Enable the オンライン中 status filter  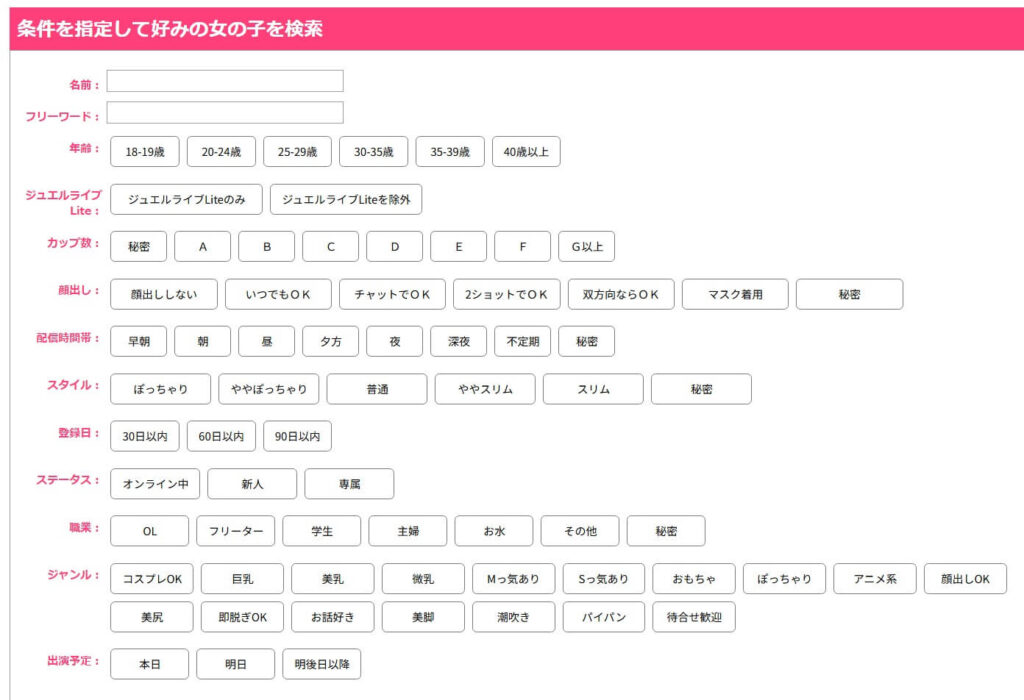[x=155, y=484]
